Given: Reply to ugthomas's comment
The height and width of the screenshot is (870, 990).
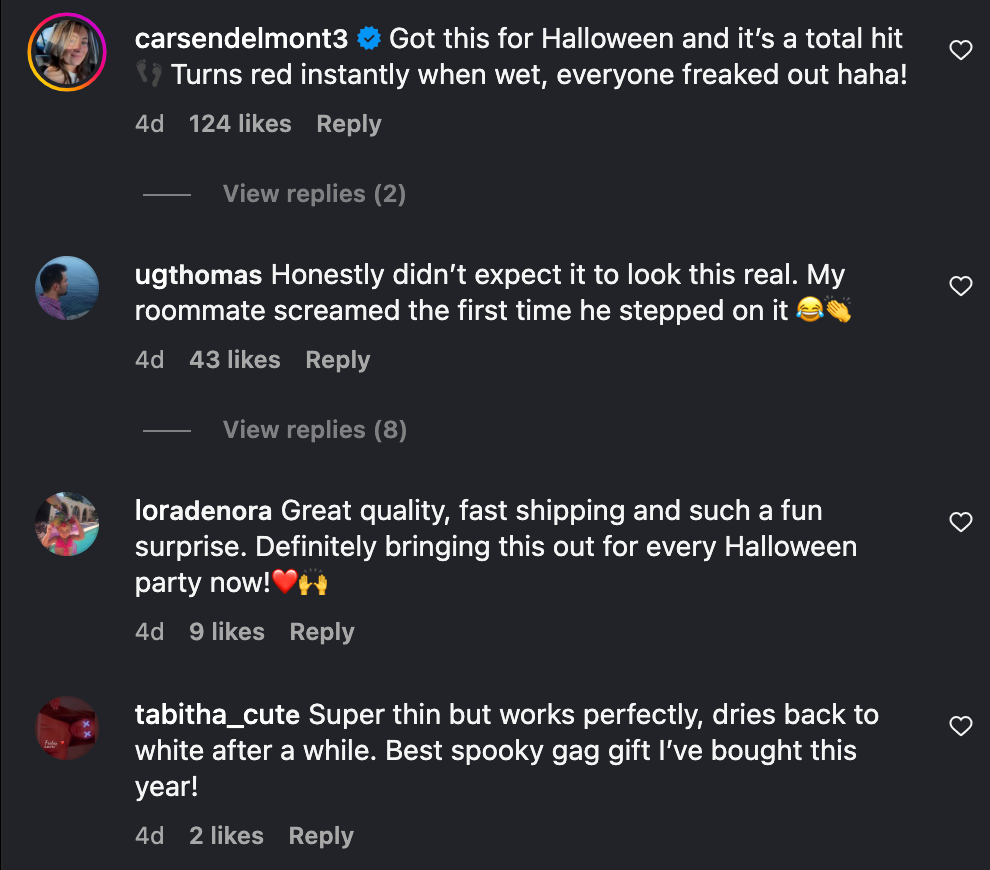Looking at the screenshot, I should pyautogui.click(x=337, y=360).
